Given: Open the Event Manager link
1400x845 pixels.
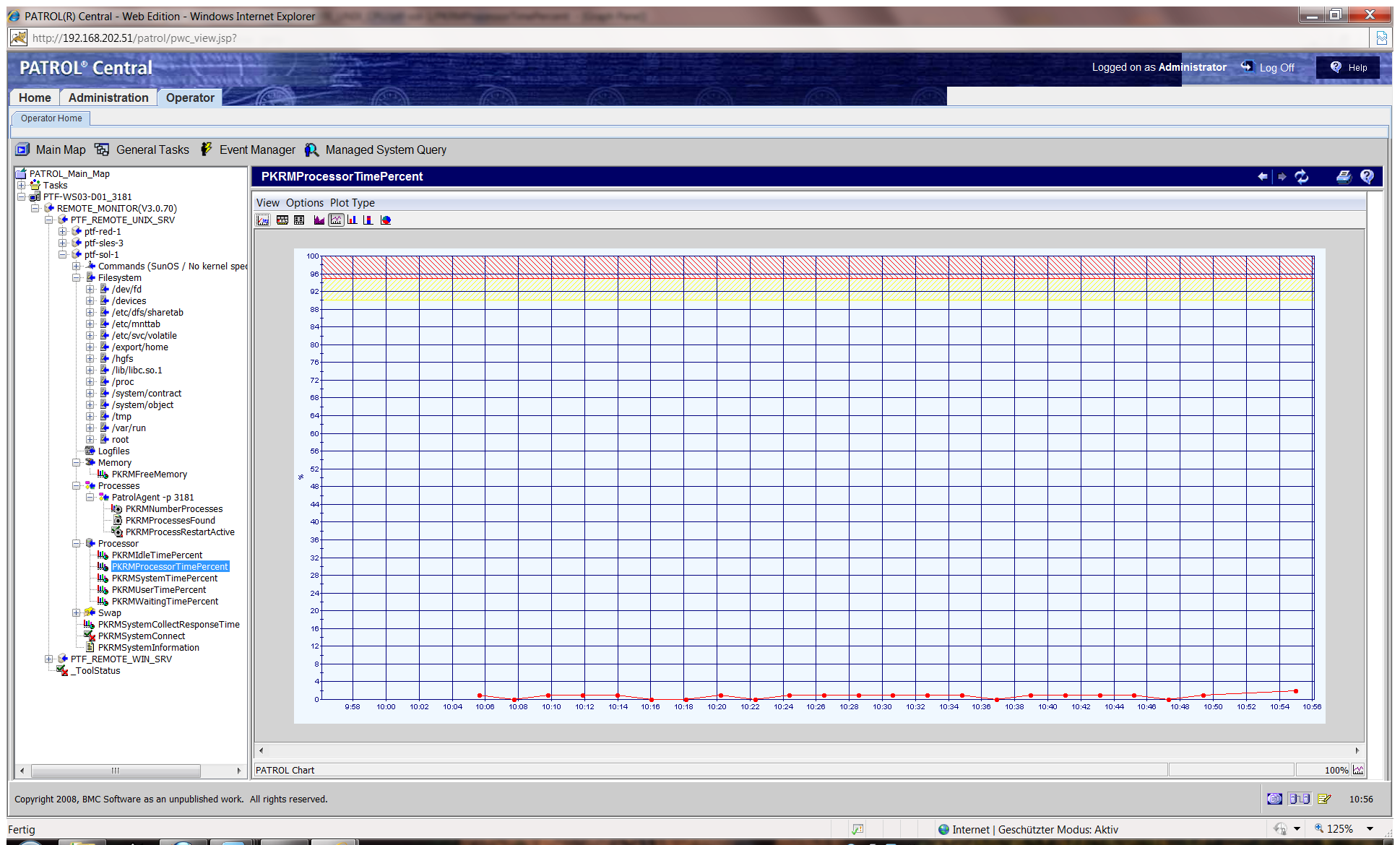Looking at the screenshot, I should coord(257,149).
